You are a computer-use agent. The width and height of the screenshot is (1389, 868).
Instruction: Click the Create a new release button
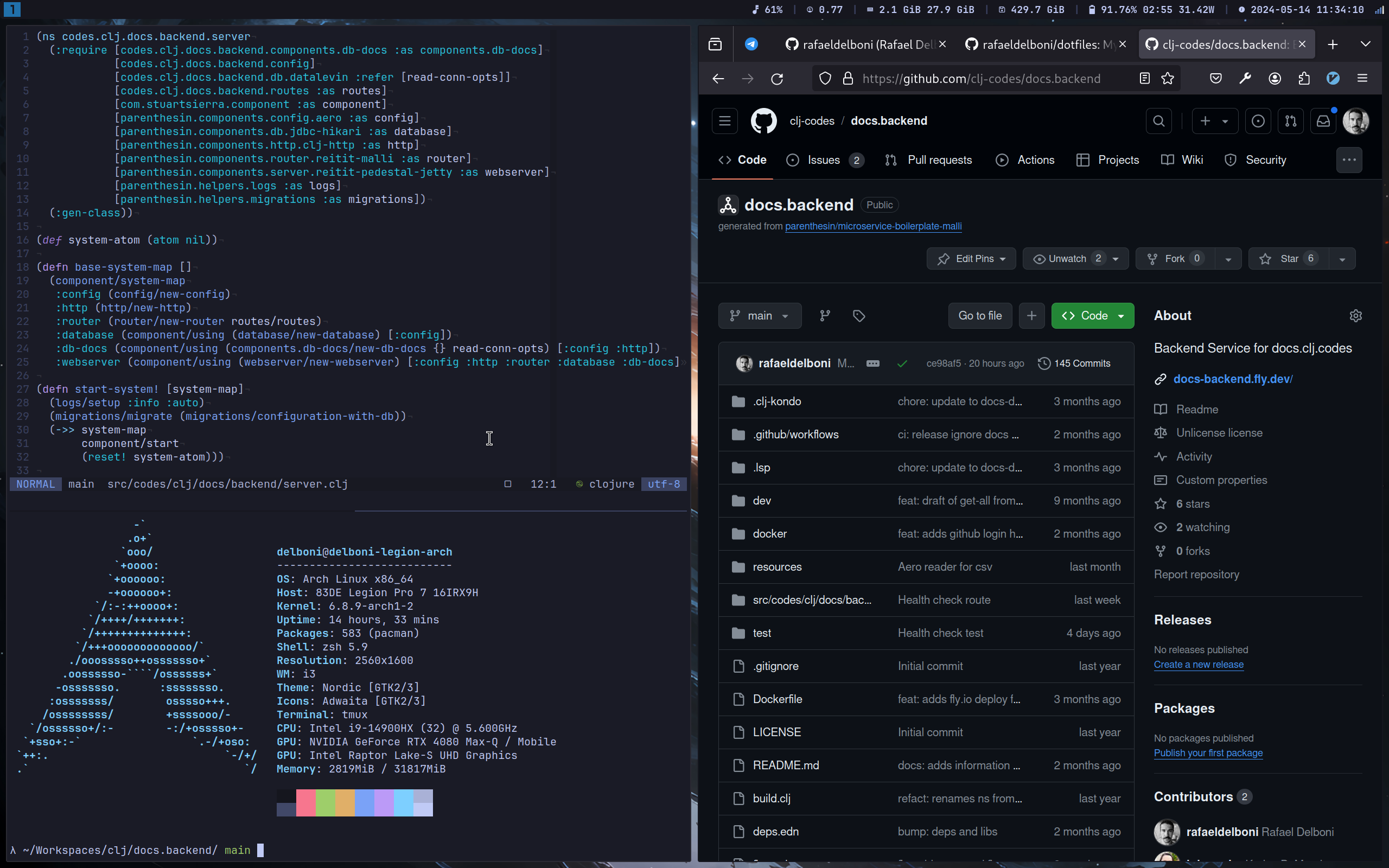(1198, 664)
